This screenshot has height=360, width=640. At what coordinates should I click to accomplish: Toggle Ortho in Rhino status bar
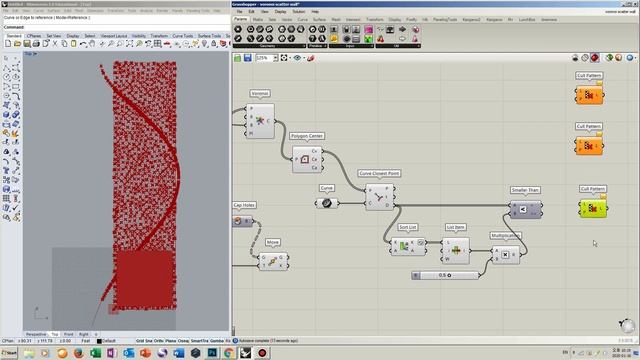(159, 341)
